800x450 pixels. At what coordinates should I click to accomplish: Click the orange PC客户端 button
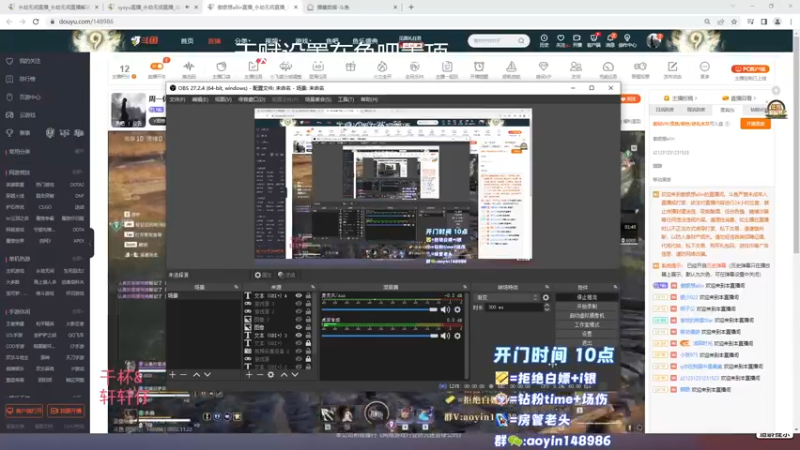coord(750,69)
